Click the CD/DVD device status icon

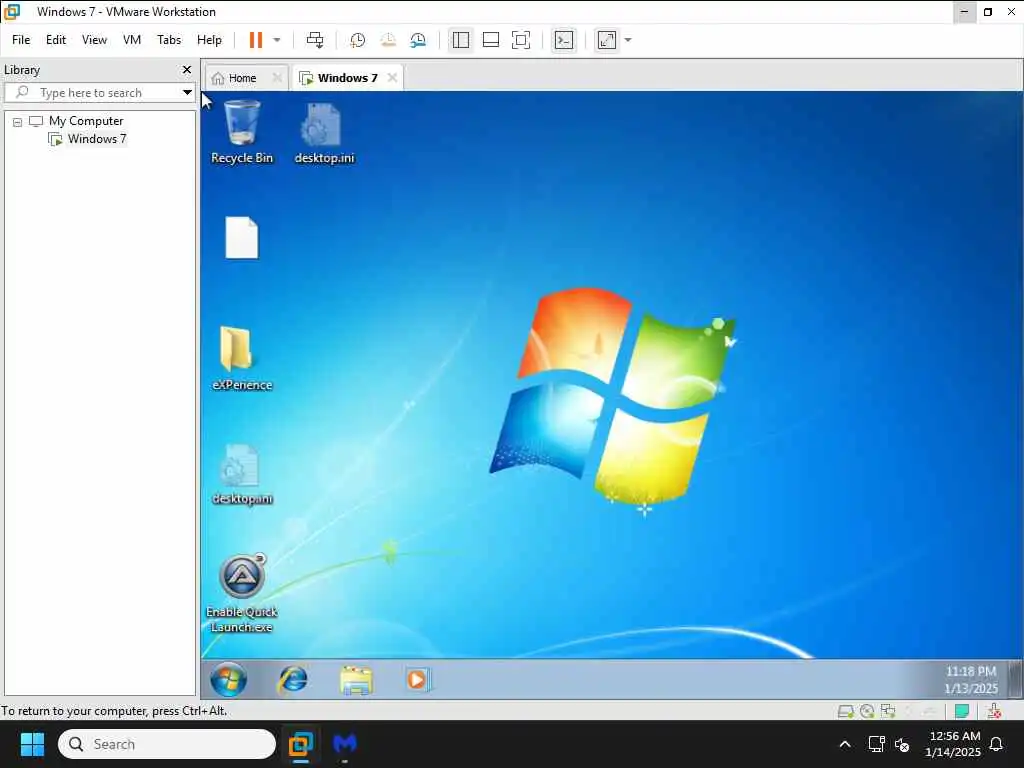867,711
